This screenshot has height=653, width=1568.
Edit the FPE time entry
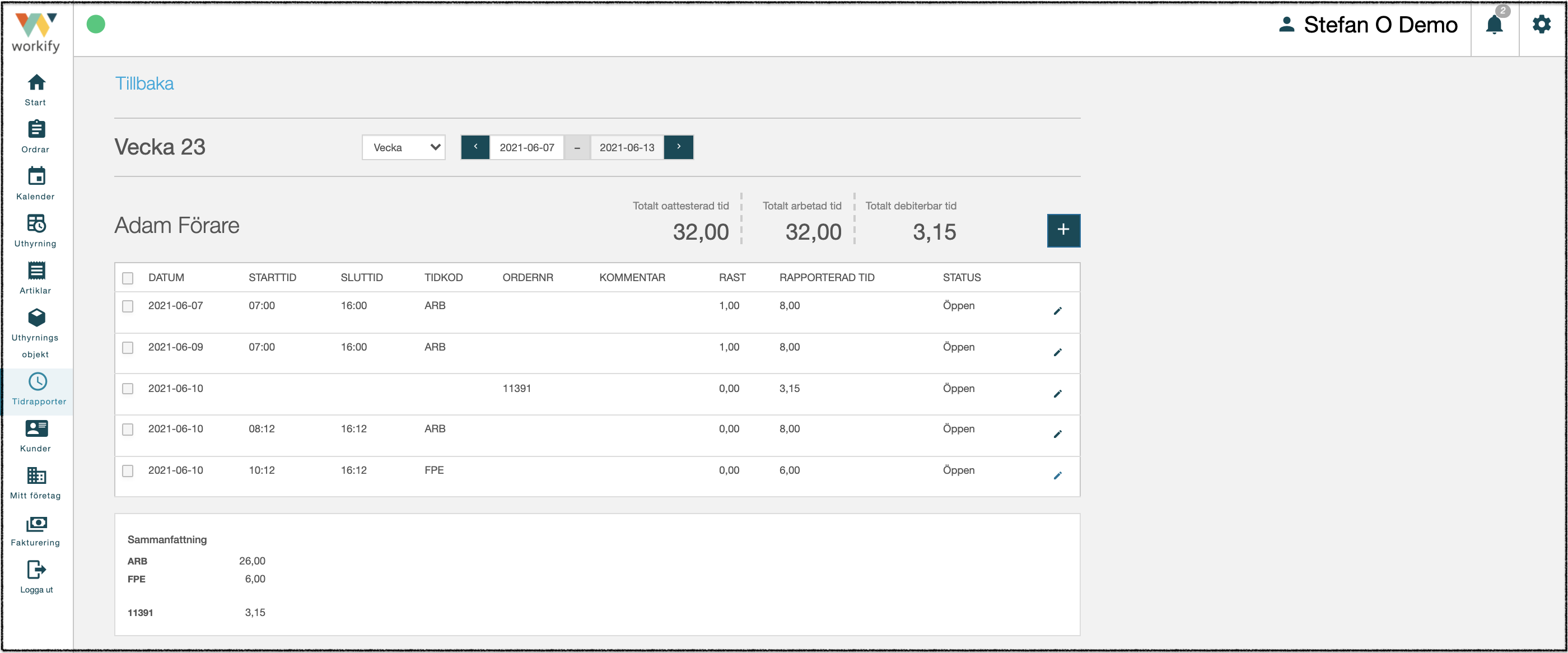1058,475
